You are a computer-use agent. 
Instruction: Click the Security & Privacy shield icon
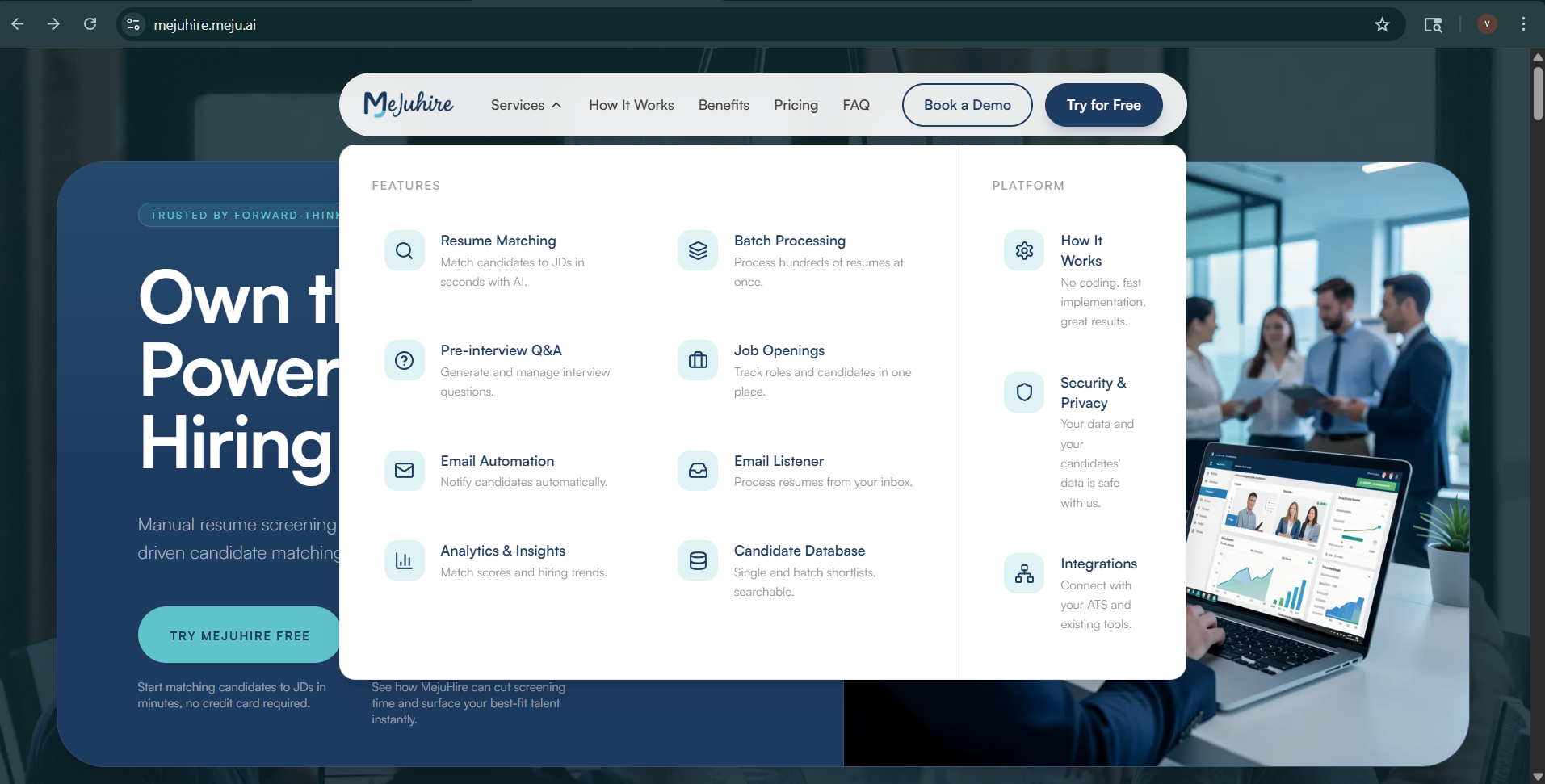coord(1024,392)
